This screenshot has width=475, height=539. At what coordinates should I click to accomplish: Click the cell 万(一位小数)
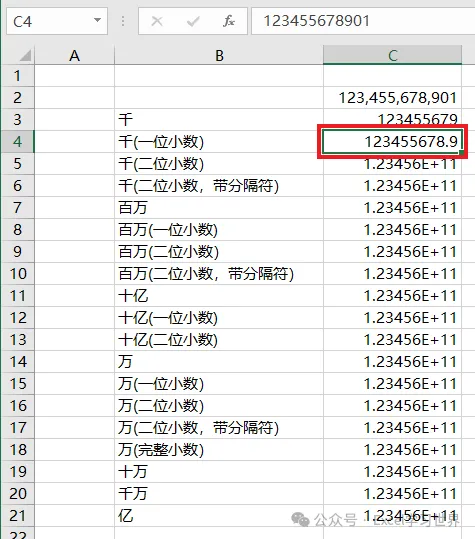pos(219,384)
